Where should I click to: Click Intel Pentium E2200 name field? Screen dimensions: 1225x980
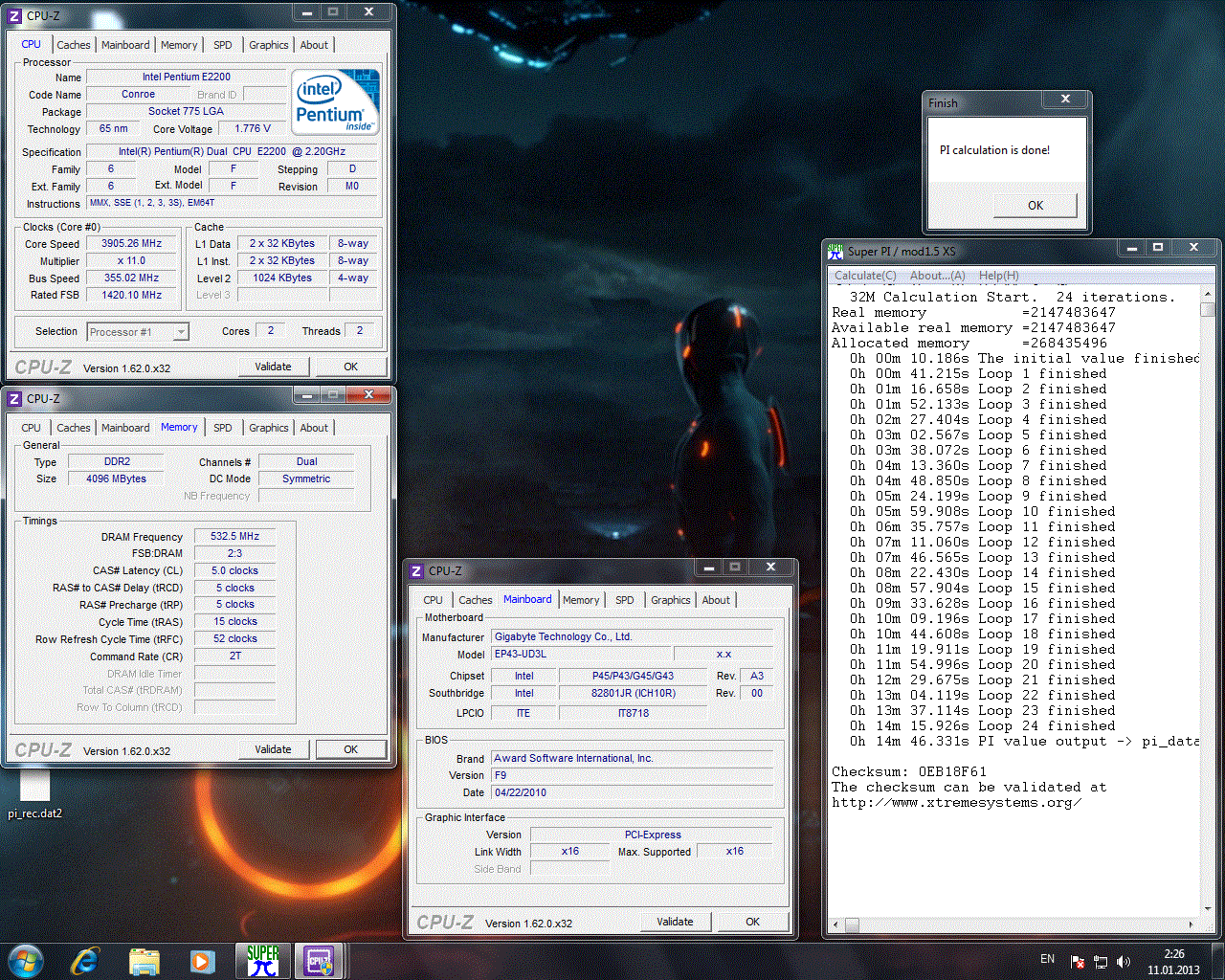coord(187,78)
